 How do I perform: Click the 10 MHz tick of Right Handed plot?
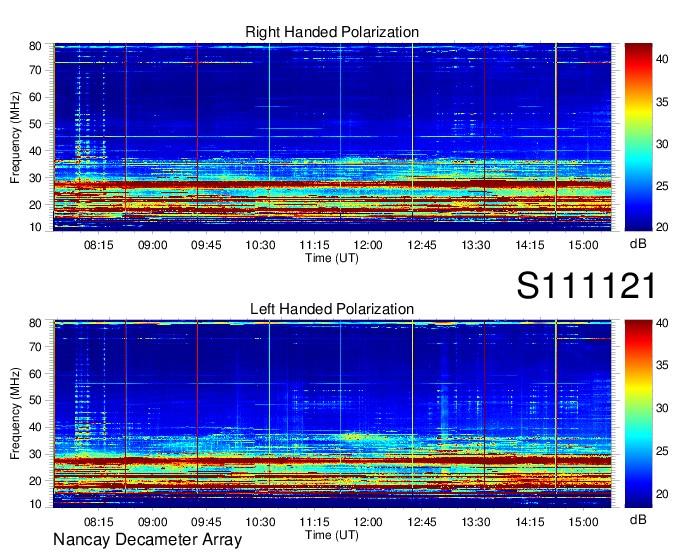pos(35,227)
